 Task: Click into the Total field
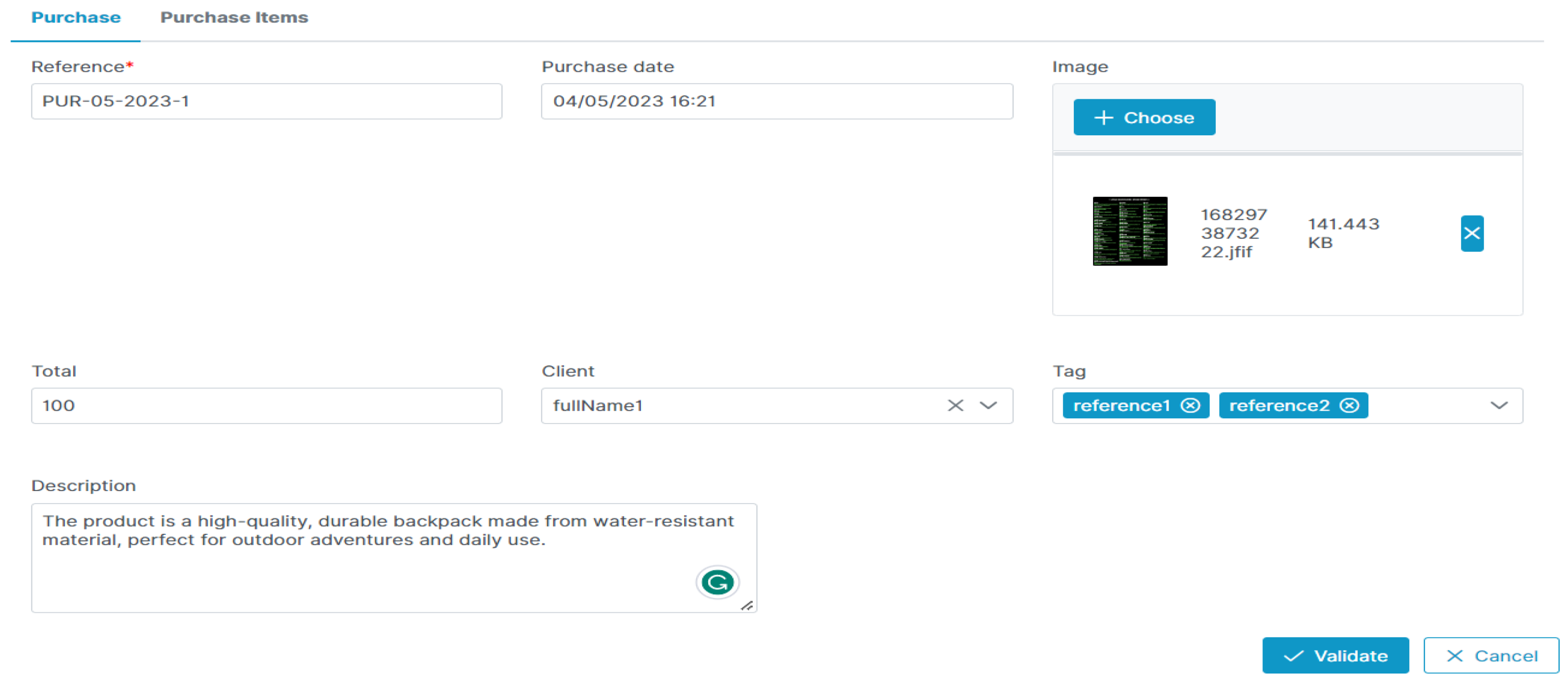point(266,405)
